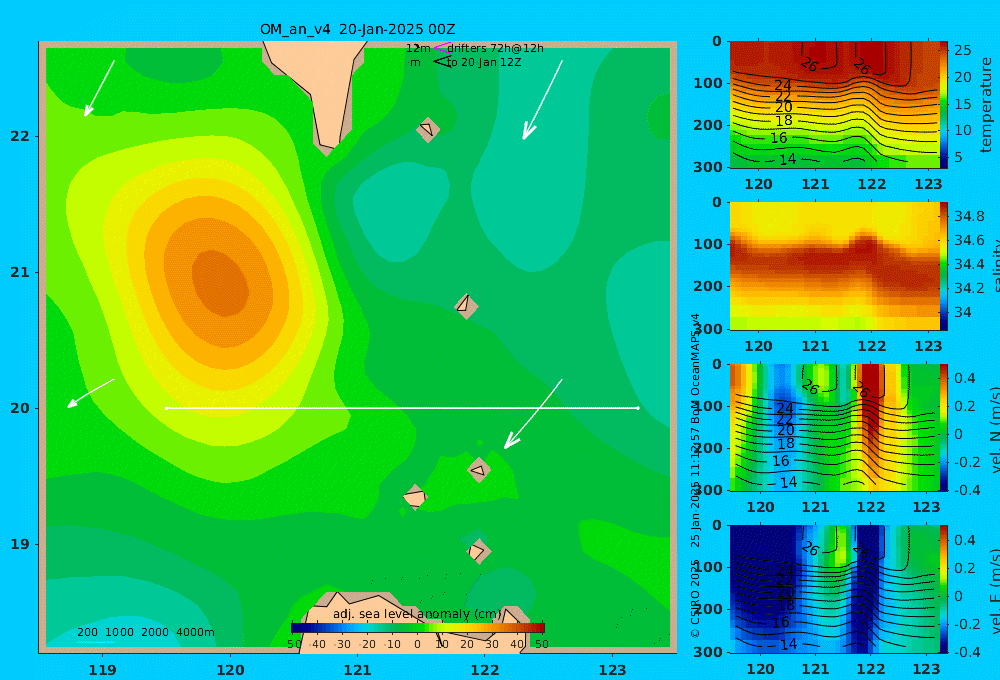This screenshot has height=680, width=1000.
Task: Click the vel. N colorbar
Action: [x=944, y=427]
